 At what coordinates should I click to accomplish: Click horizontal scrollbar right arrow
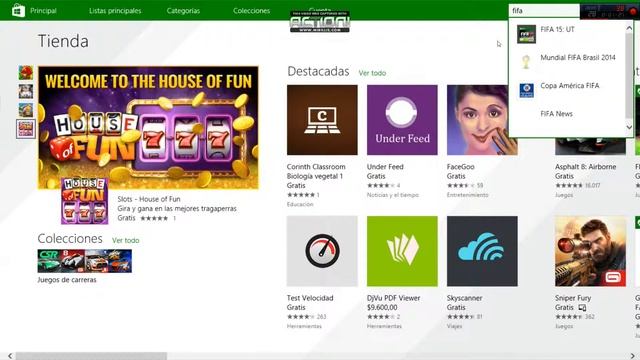(632, 356)
